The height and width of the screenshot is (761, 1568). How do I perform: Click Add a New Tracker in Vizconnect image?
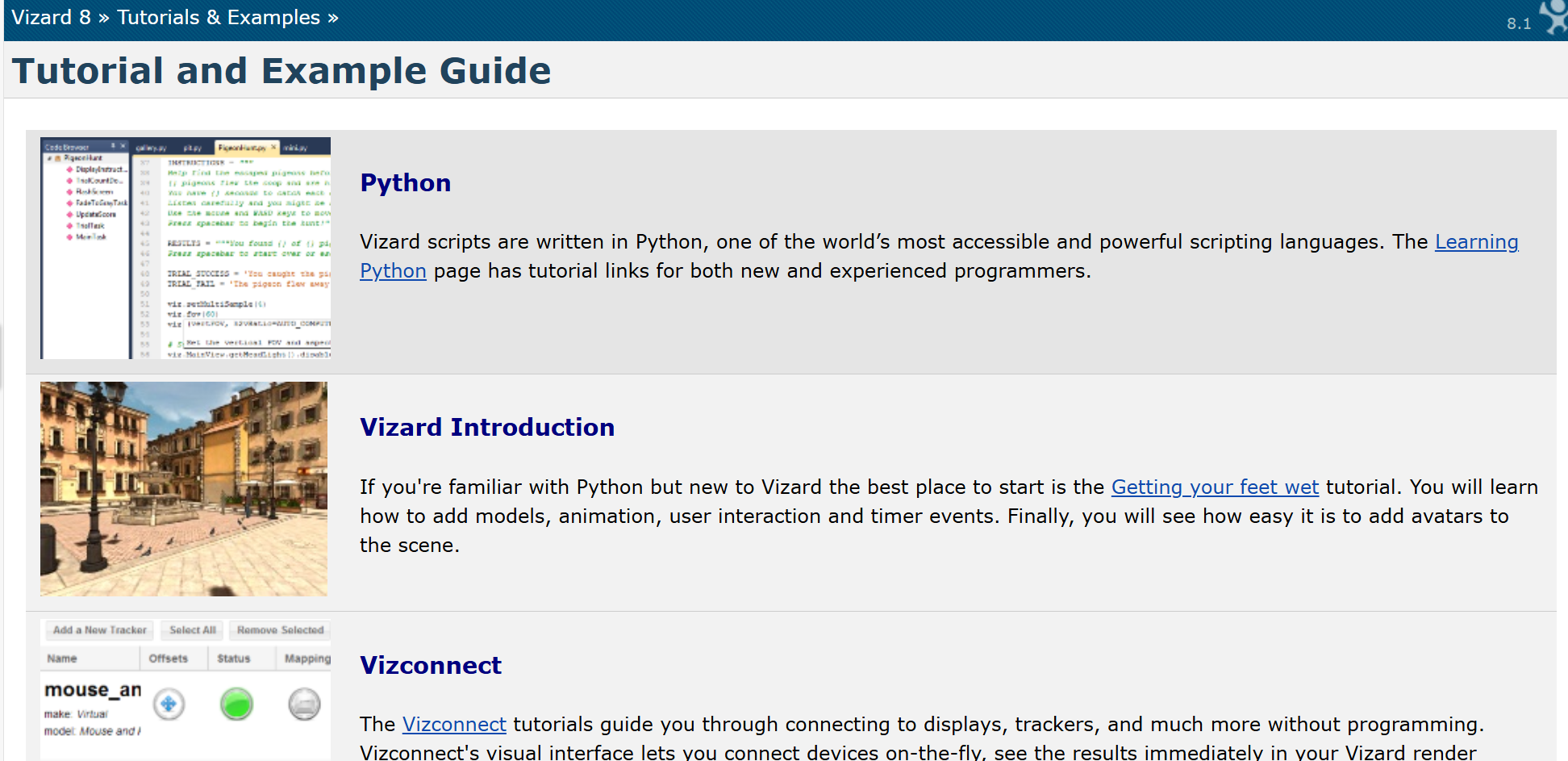(x=99, y=630)
